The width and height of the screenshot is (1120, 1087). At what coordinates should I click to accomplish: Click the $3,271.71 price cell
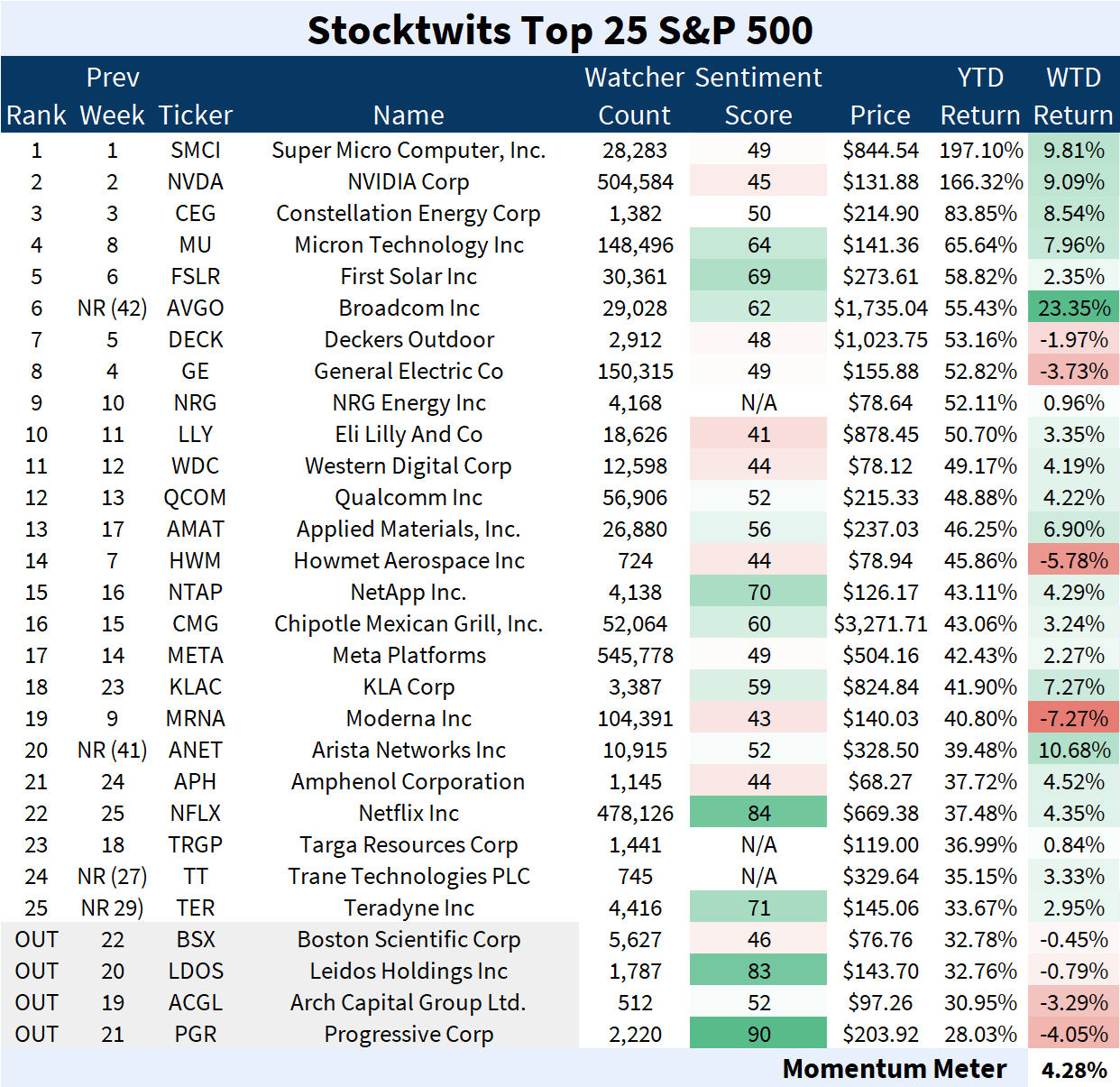tap(880, 623)
